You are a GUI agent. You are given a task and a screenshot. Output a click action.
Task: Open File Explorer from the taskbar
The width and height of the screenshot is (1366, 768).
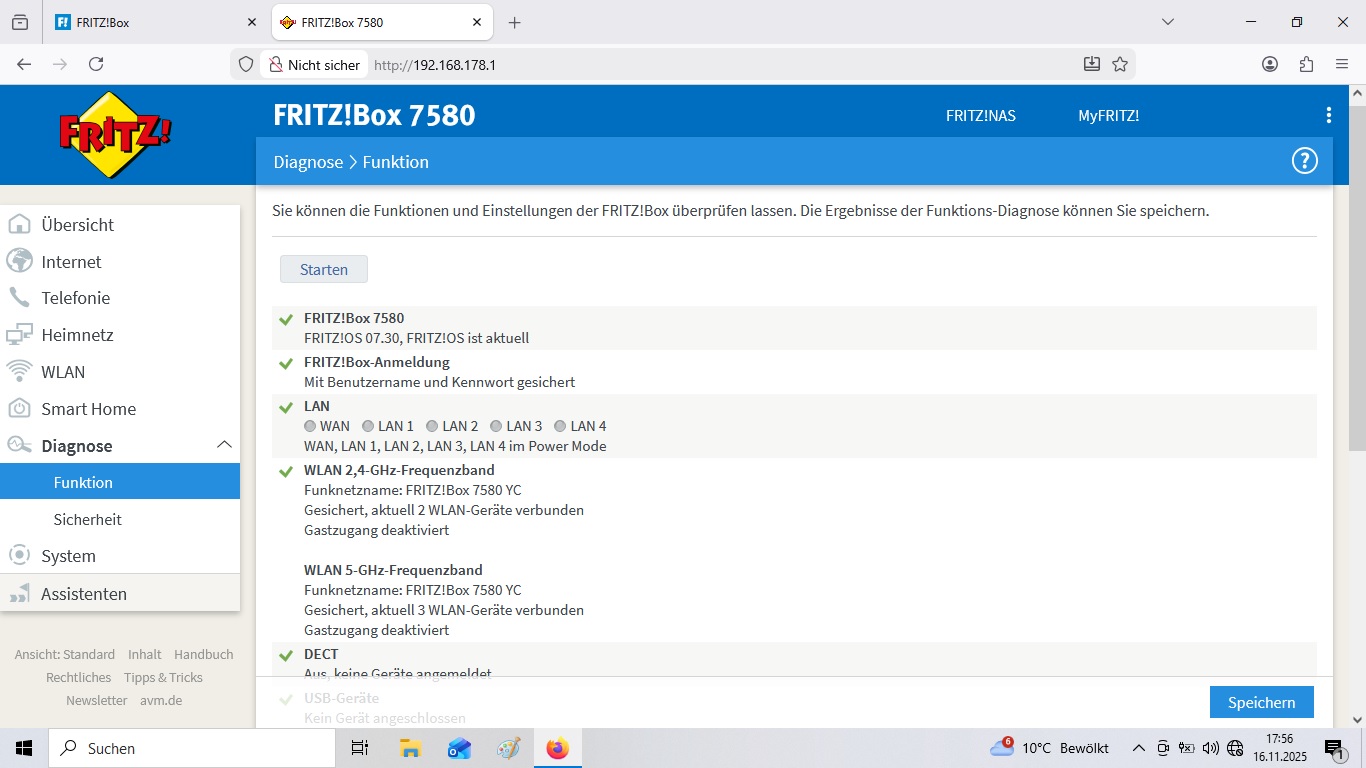[410, 748]
